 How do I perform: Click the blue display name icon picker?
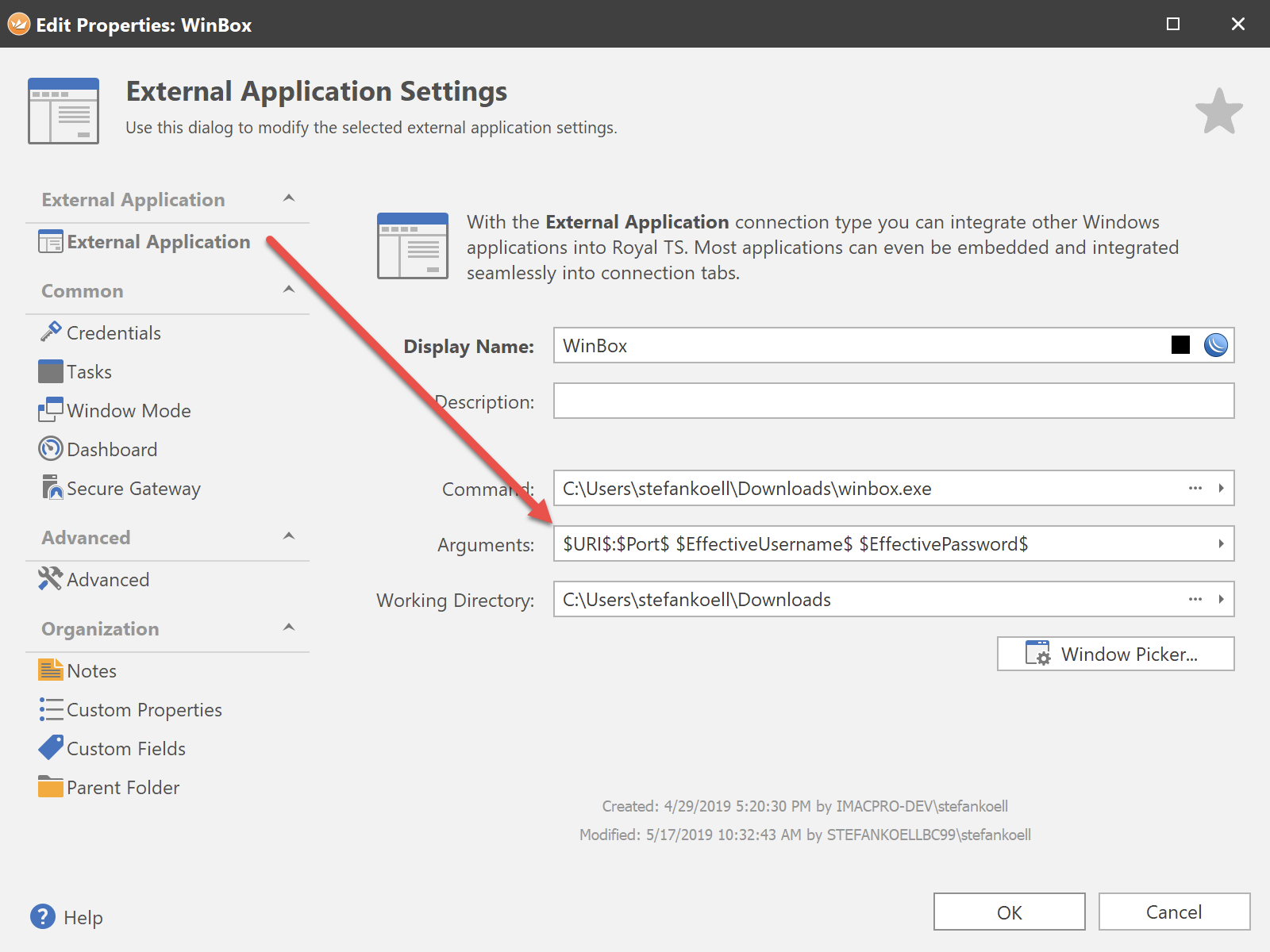point(1215,345)
